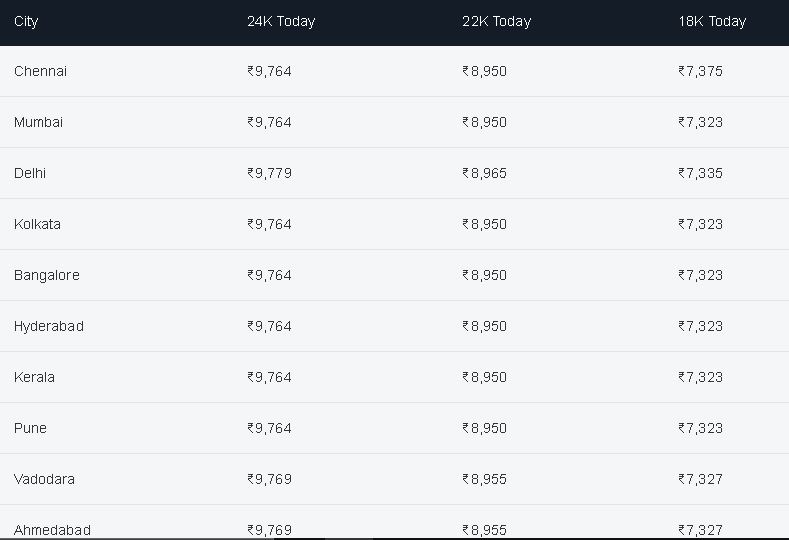Select the Kerala row label
This screenshot has width=789, height=540.
[x=34, y=377]
